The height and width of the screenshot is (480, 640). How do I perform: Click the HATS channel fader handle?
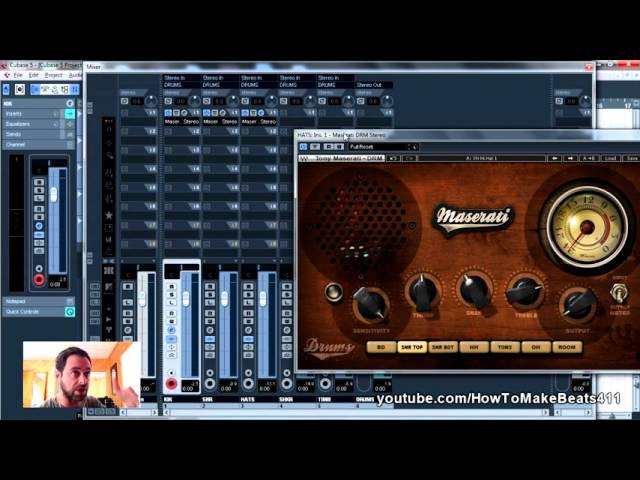[x=262, y=298]
